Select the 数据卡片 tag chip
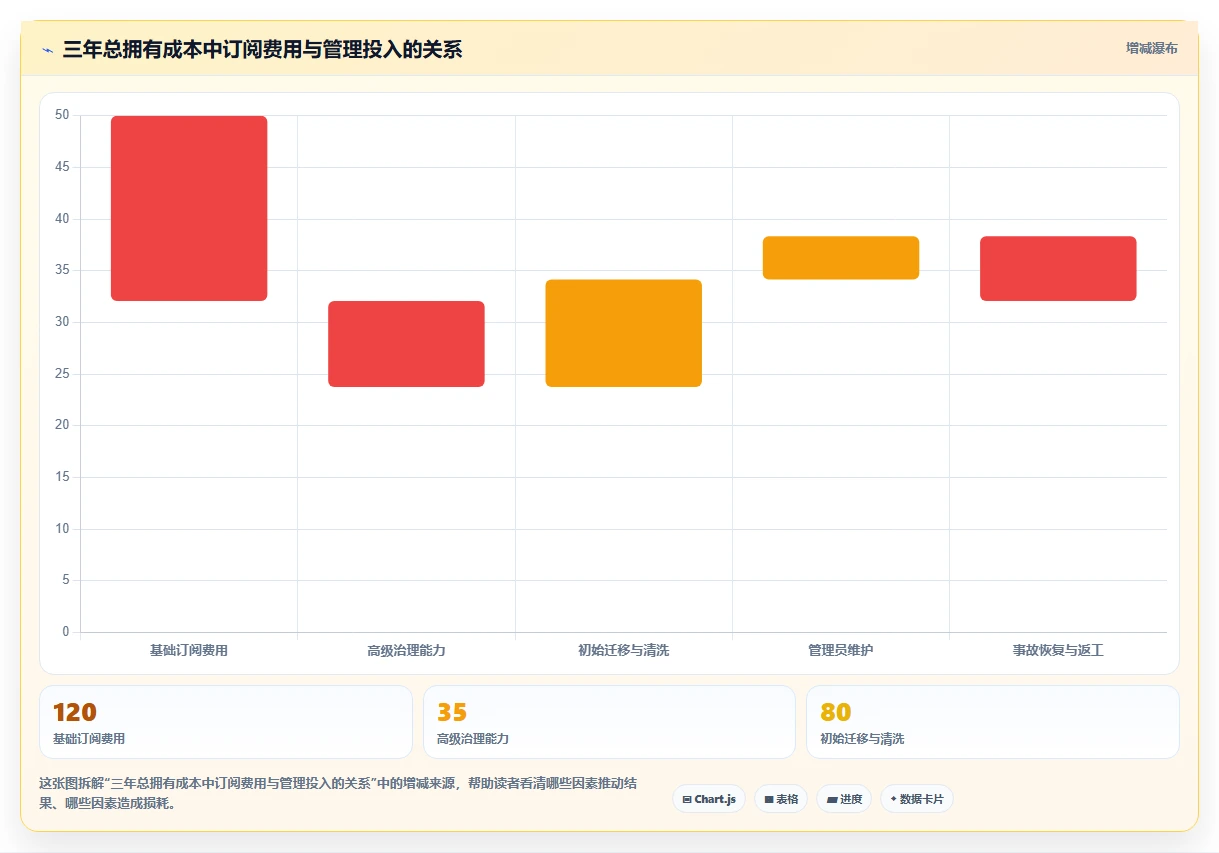The height and width of the screenshot is (853, 1219). [917, 799]
